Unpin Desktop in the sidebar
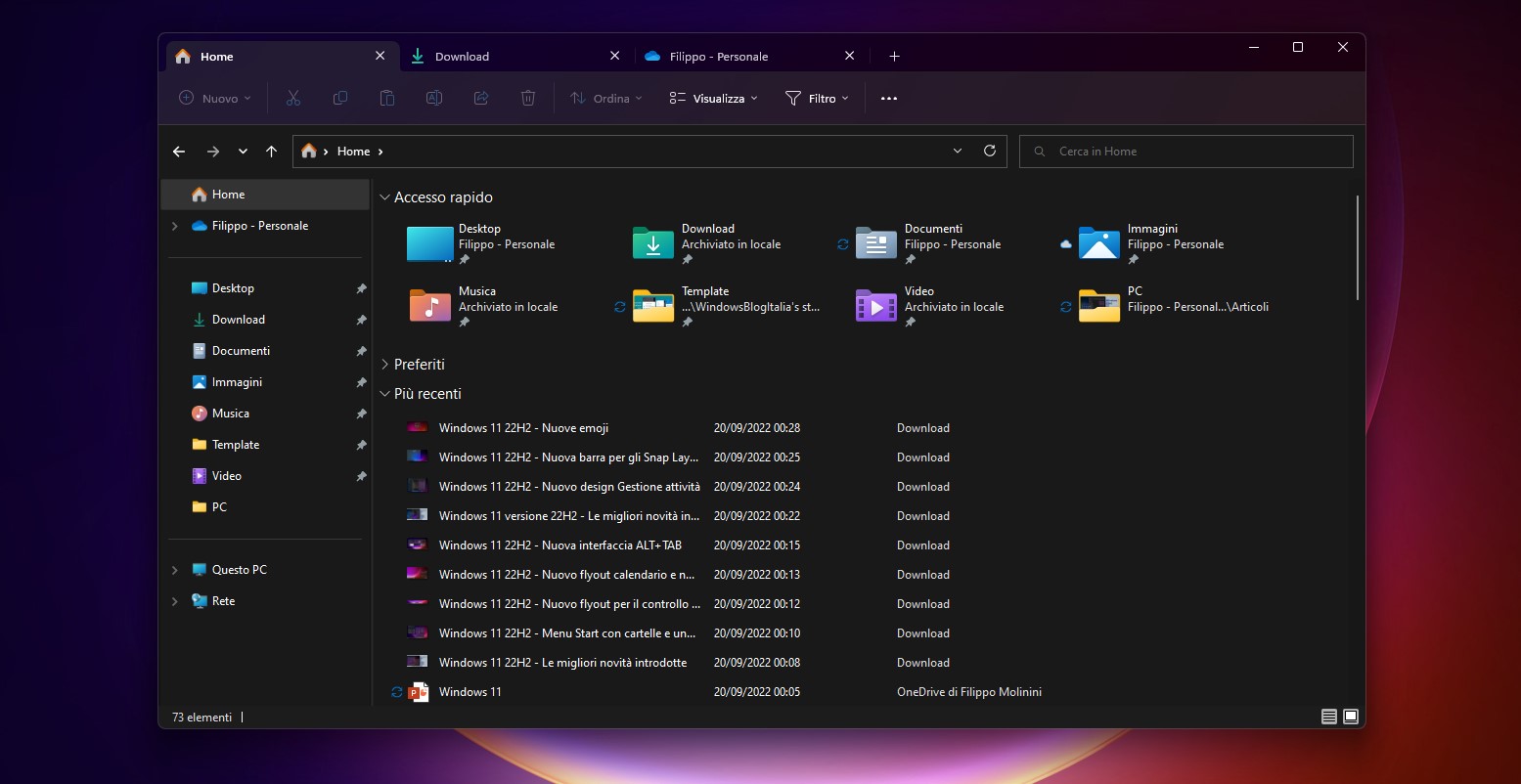This screenshot has height=784, width=1521. click(361, 288)
